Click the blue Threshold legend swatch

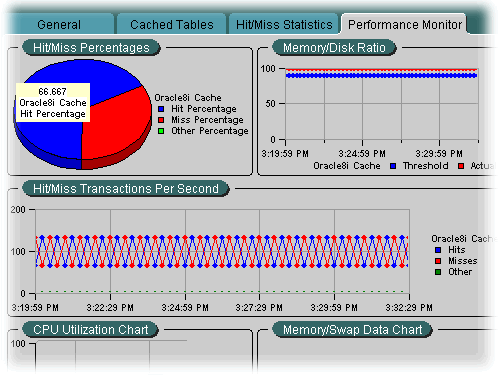click(x=393, y=166)
